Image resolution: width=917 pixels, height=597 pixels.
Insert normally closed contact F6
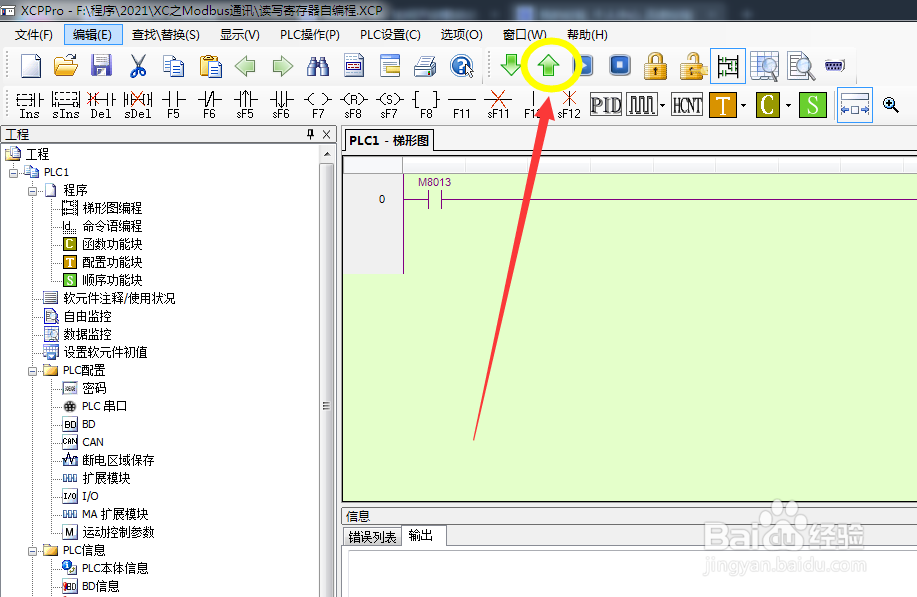(209, 105)
